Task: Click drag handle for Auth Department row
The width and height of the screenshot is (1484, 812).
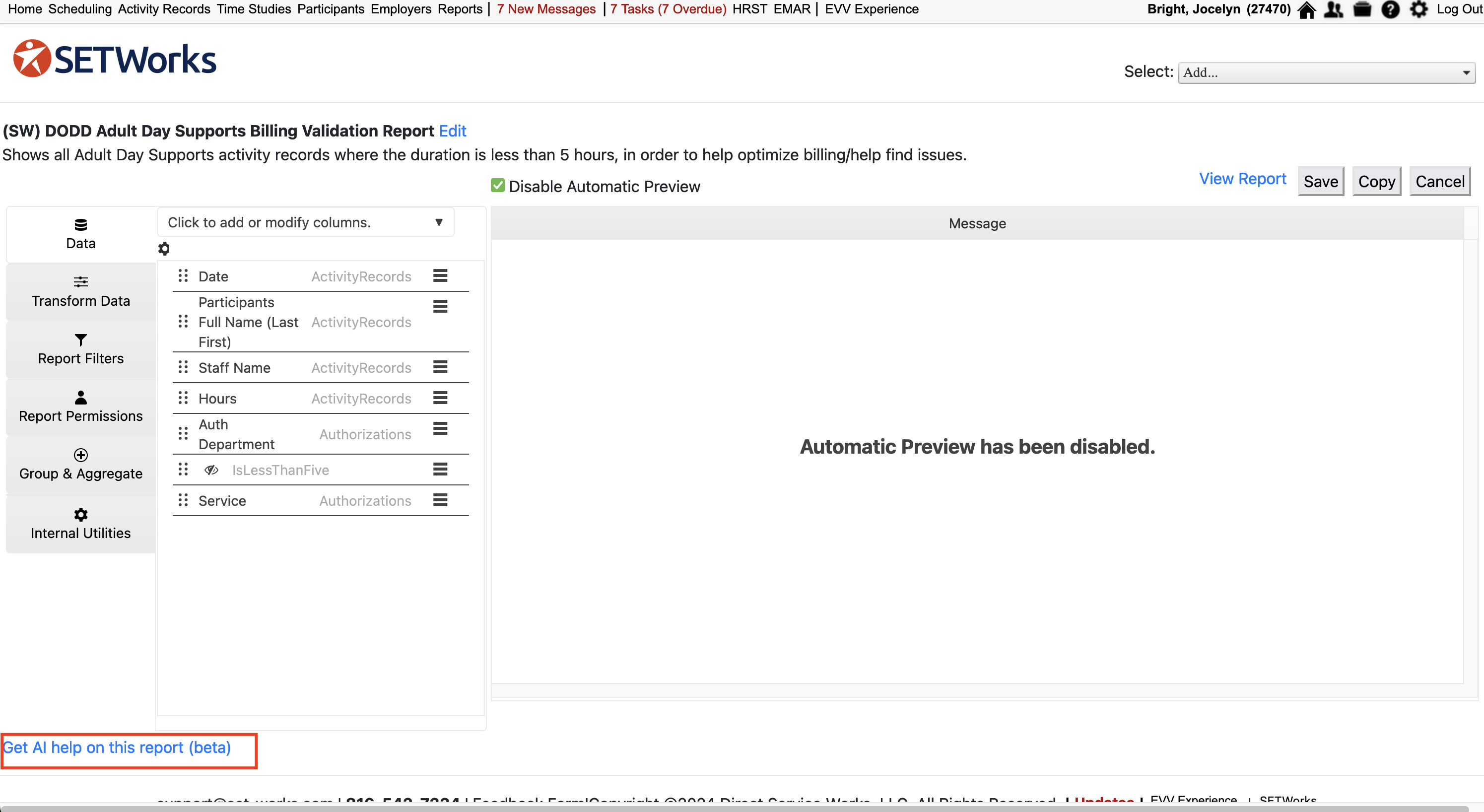Action: pos(183,433)
